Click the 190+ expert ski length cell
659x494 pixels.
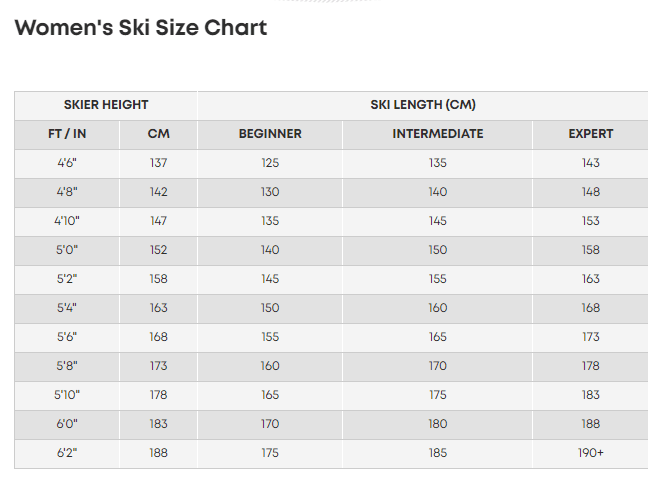coord(591,453)
